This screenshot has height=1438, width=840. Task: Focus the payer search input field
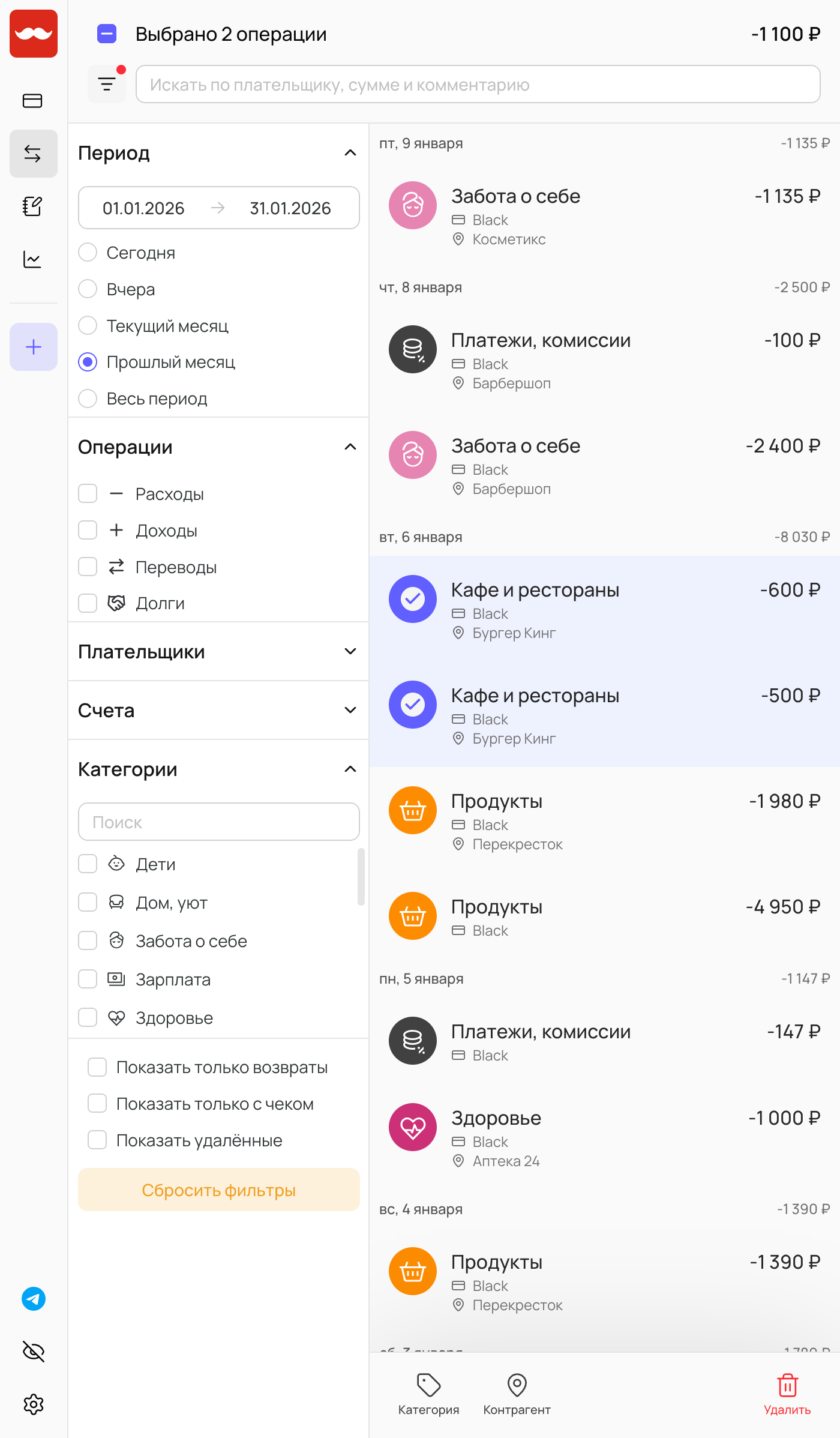tap(478, 85)
